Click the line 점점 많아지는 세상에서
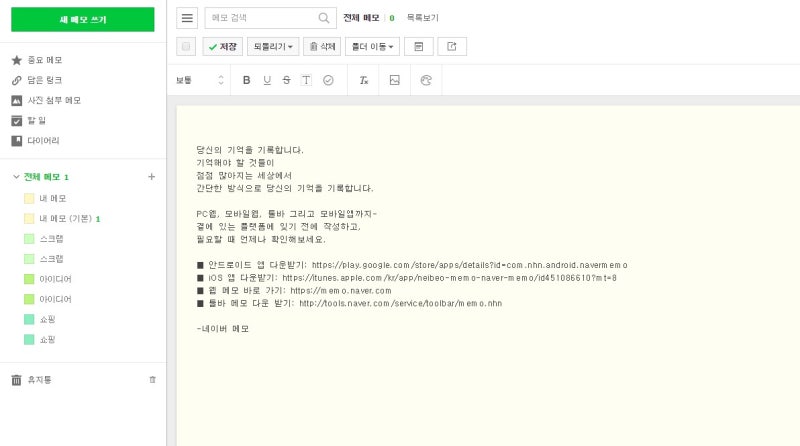The width and height of the screenshot is (800, 446). point(244,176)
